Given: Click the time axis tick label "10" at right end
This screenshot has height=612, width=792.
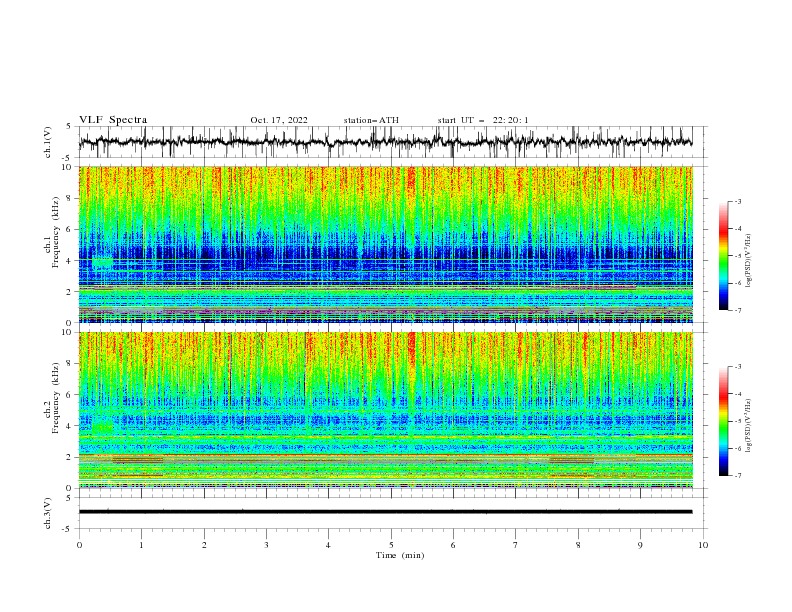Looking at the screenshot, I should tap(703, 545).
